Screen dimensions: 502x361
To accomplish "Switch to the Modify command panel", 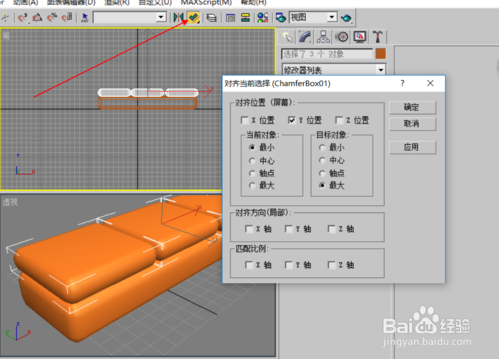I will pos(305,37).
